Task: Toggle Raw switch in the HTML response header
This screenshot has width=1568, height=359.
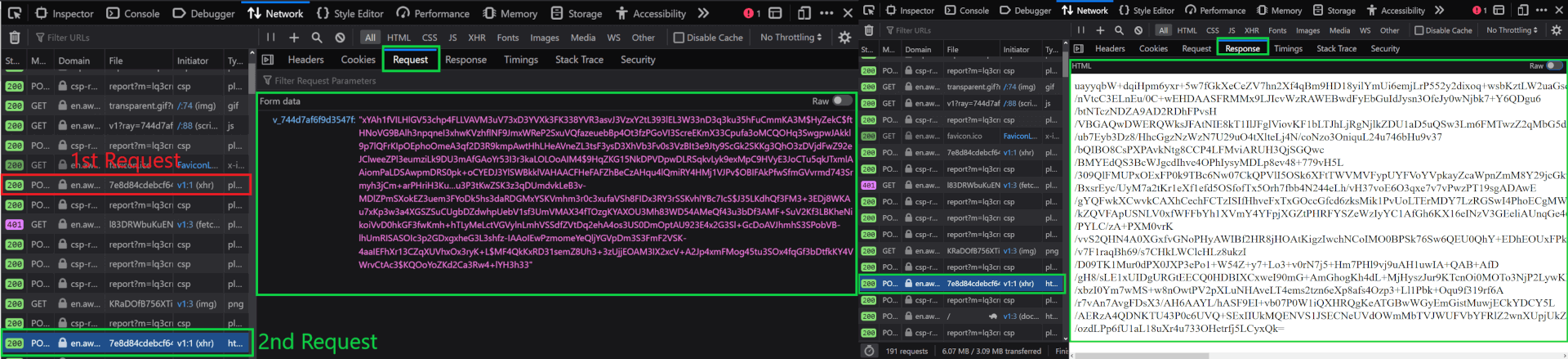Action: (1555, 65)
